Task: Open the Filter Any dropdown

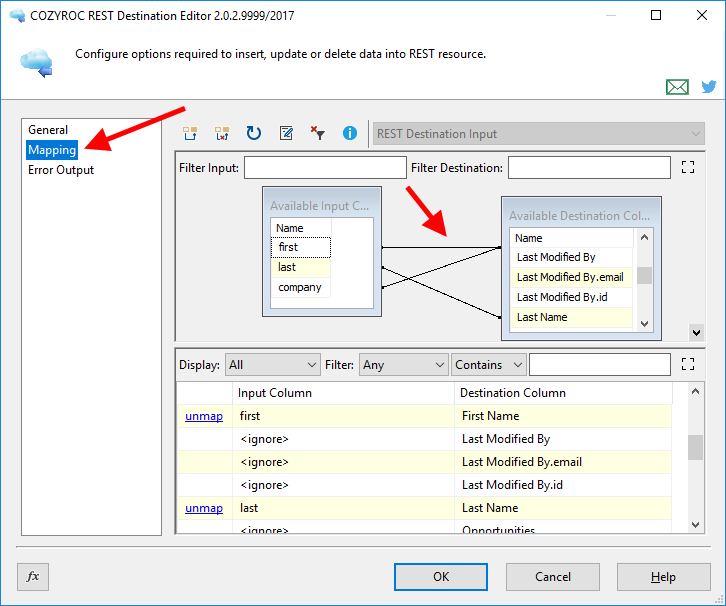Action: point(403,365)
